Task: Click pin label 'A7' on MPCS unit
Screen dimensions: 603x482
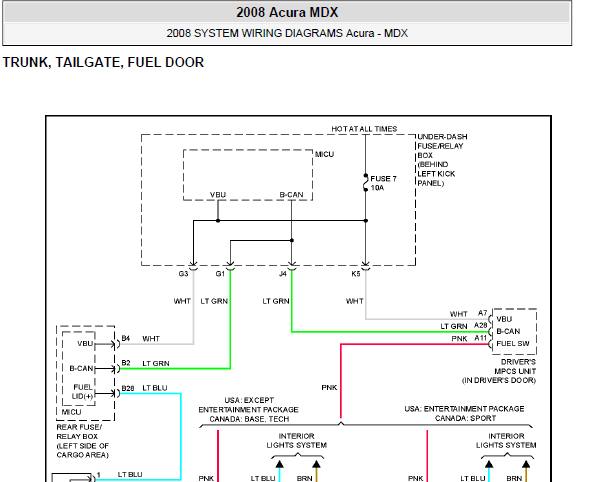Action: click(482, 313)
